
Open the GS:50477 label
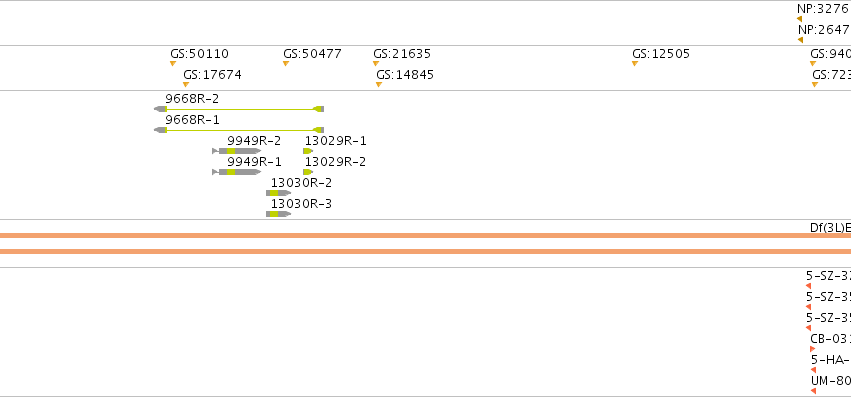click(x=312, y=54)
